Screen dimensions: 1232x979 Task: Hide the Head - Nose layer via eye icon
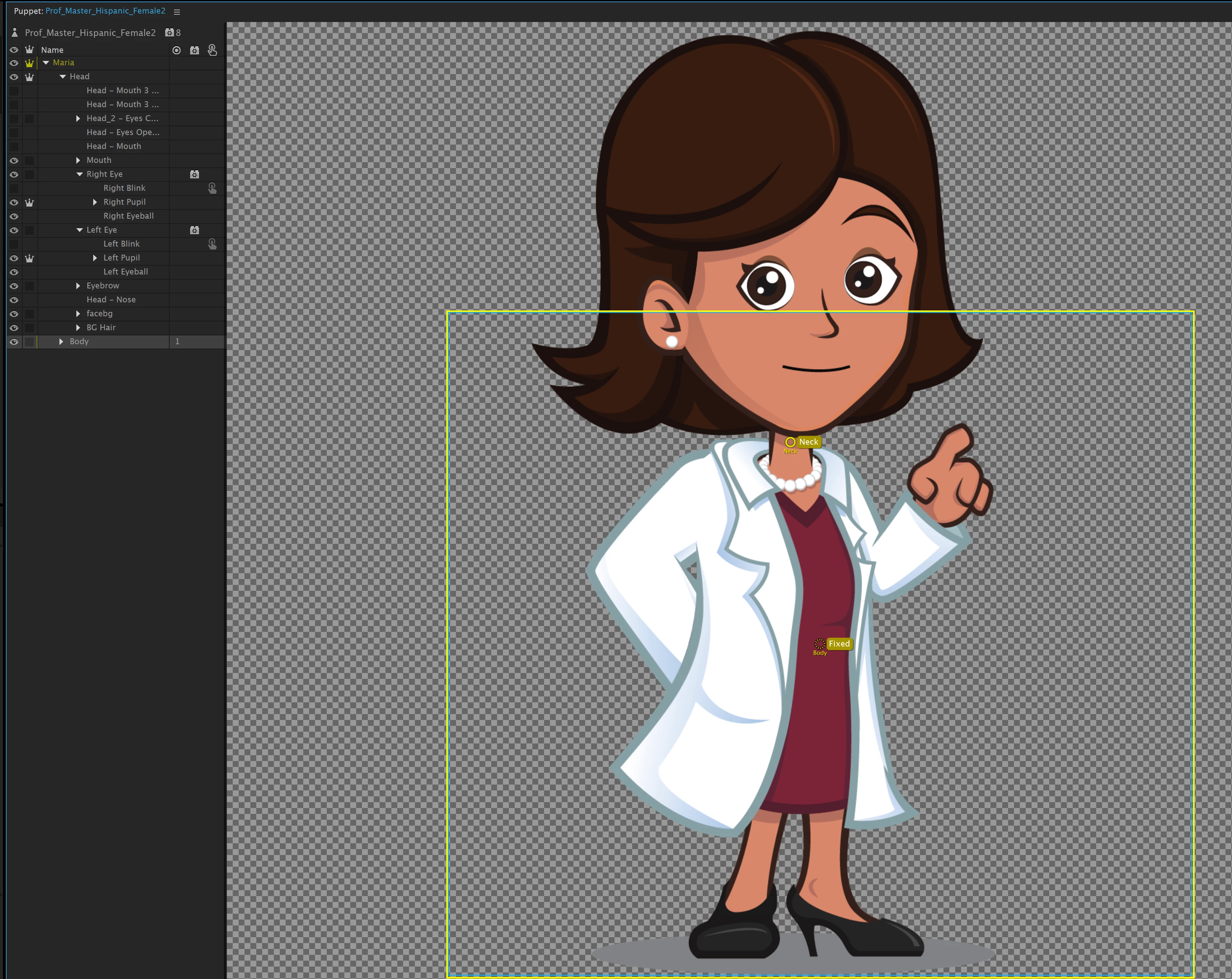click(14, 300)
